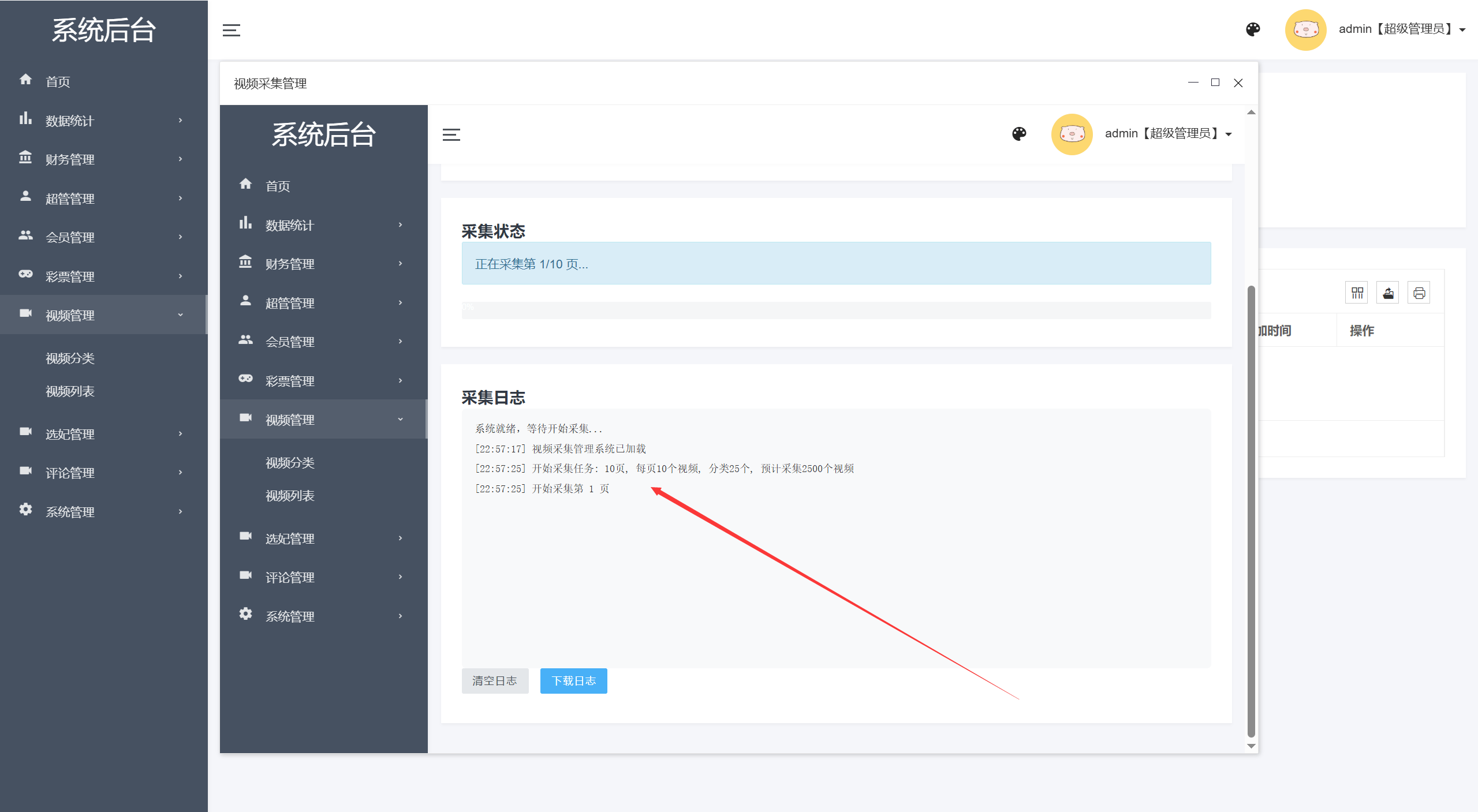Click the pig avatar in outer header

tap(1305, 29)
